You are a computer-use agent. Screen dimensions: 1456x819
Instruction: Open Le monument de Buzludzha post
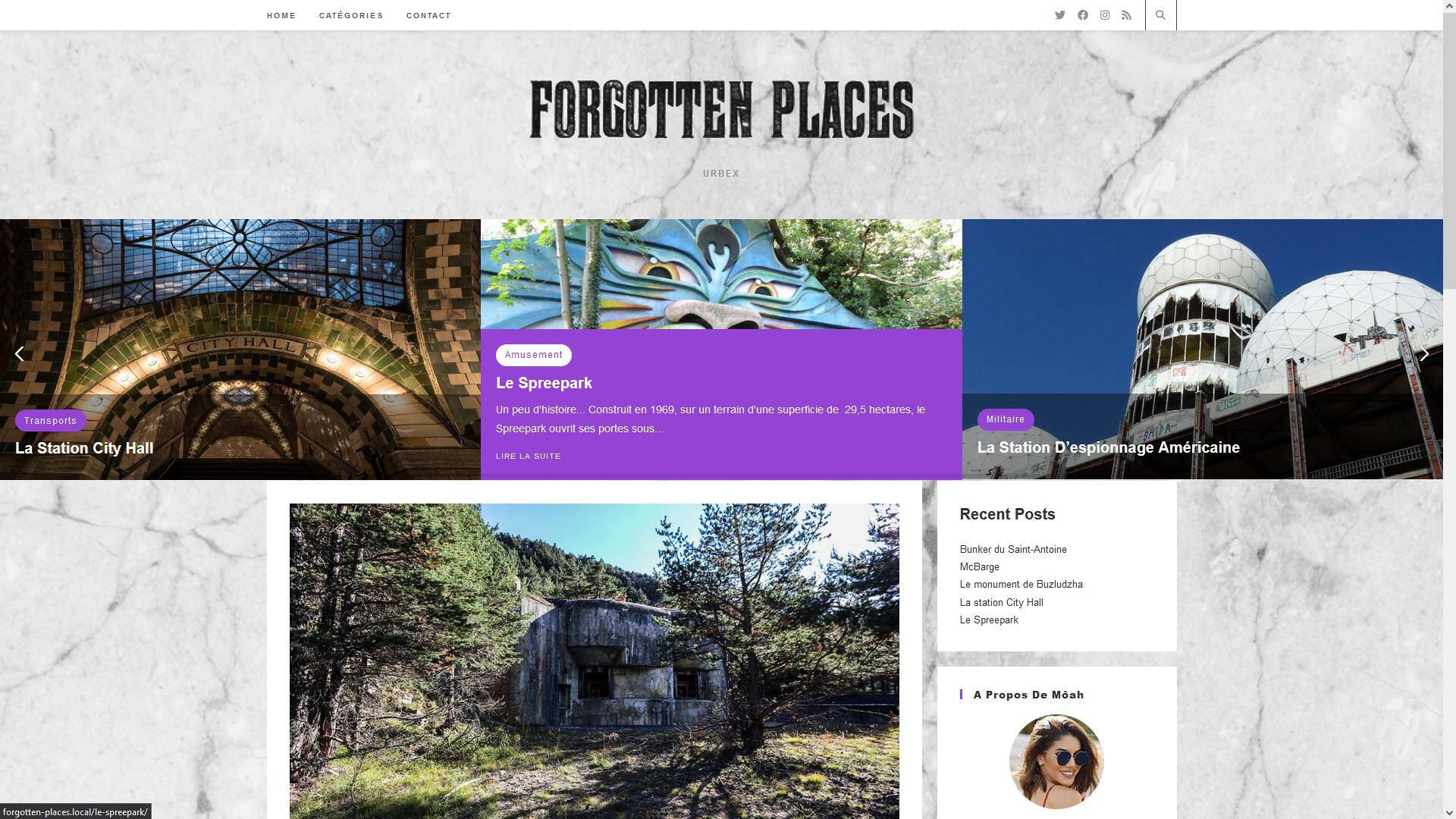click(x=1021, y=585)
